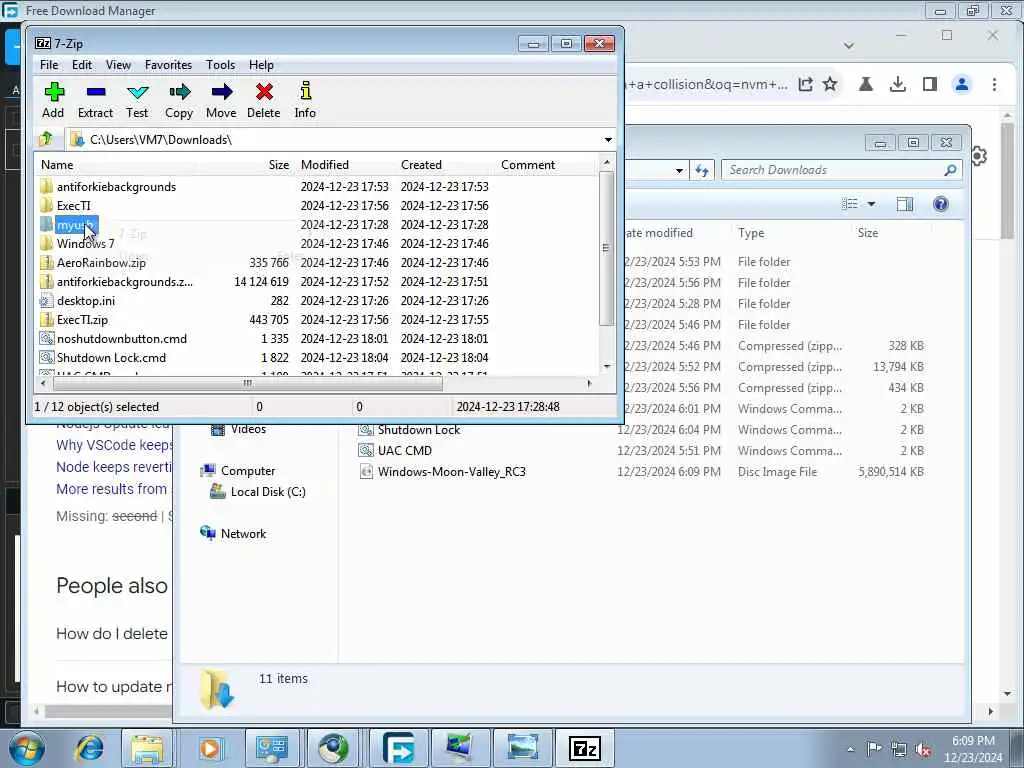Open the Favorites menu
This screenshot has height=768, width=1024.
(168, 65)
